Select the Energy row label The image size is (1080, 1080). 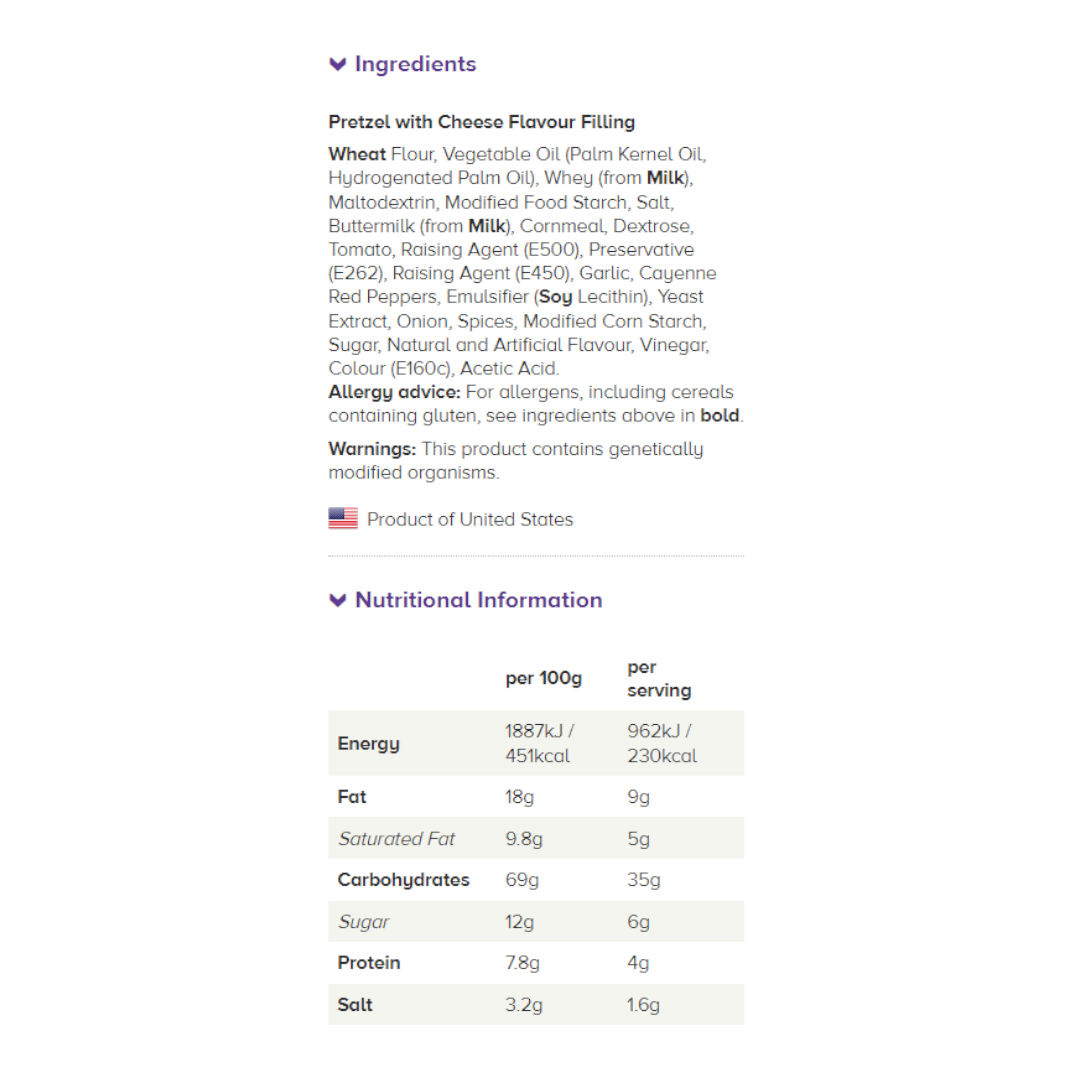tap(368, 743)
